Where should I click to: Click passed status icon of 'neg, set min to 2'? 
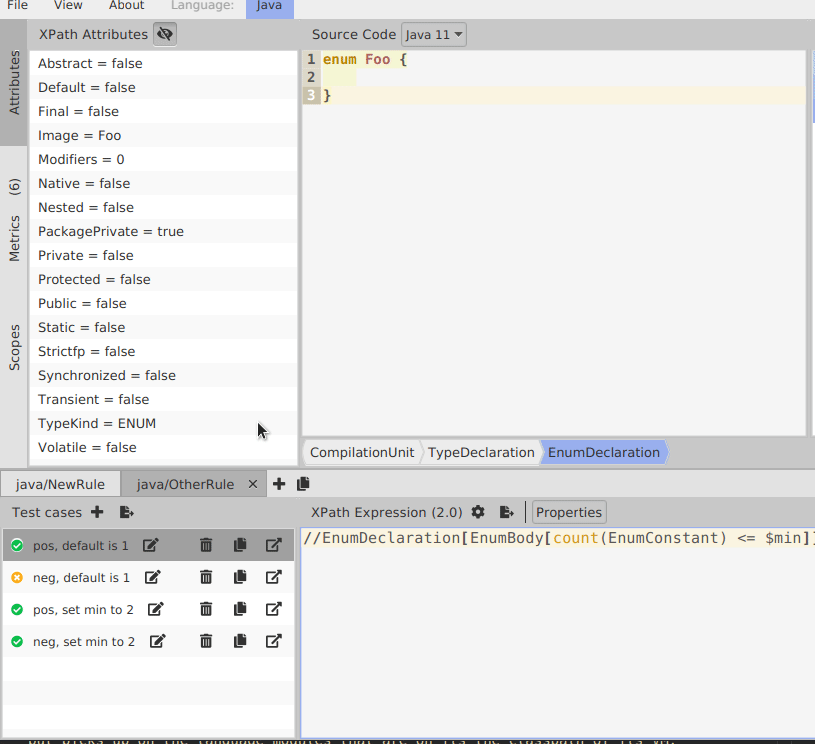tap(17, 641)
